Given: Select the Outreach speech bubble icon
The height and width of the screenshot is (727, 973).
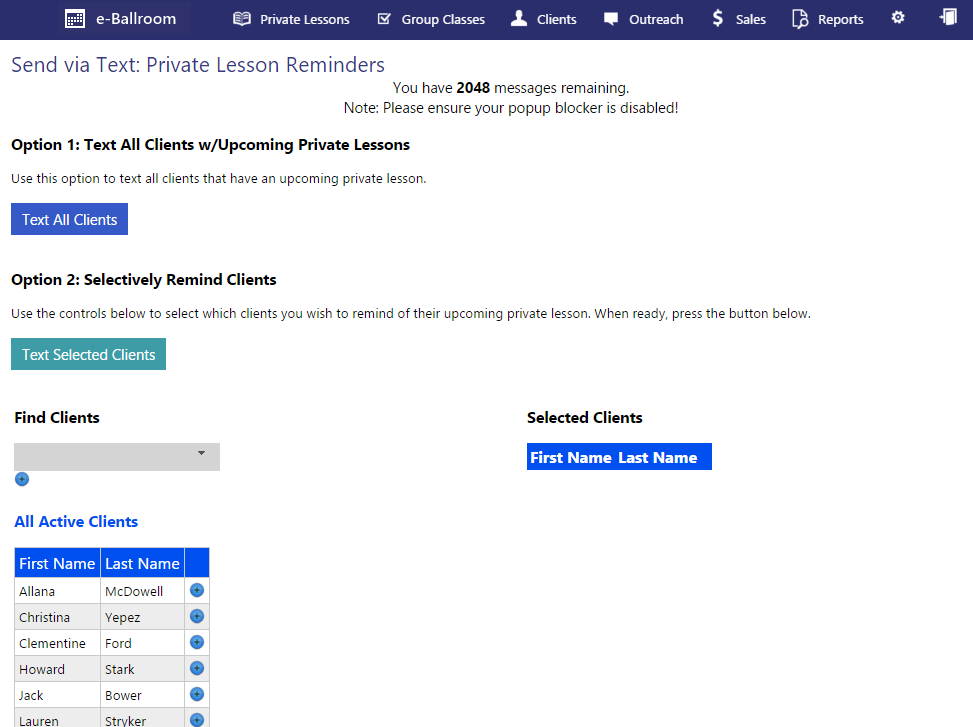Looking at the screenshot, I should pos(612,18).
